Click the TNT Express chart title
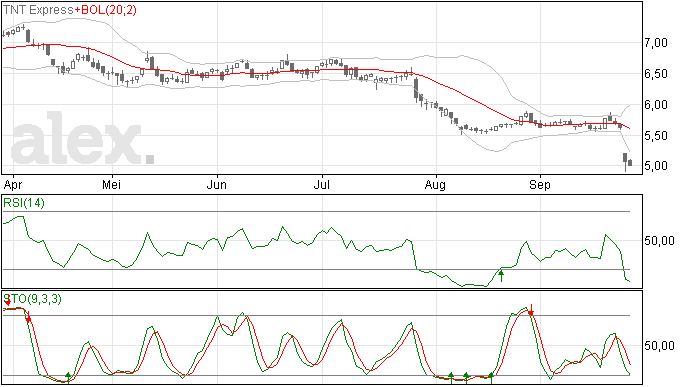The height and width of the screenshot is (387, 690). tap(38, 10)
